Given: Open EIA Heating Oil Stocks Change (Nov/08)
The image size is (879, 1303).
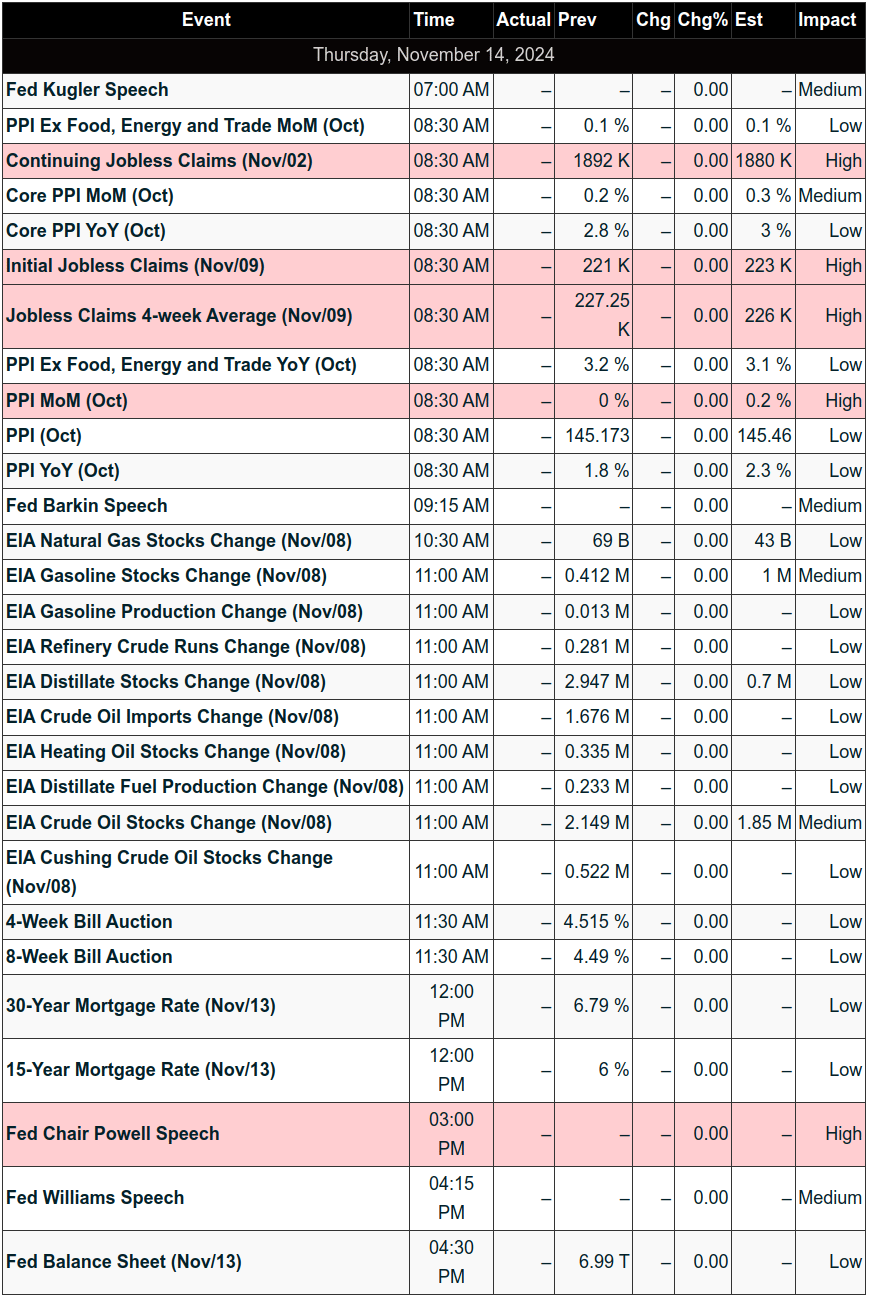Looking at the screenshot, I should coord(176,752).
